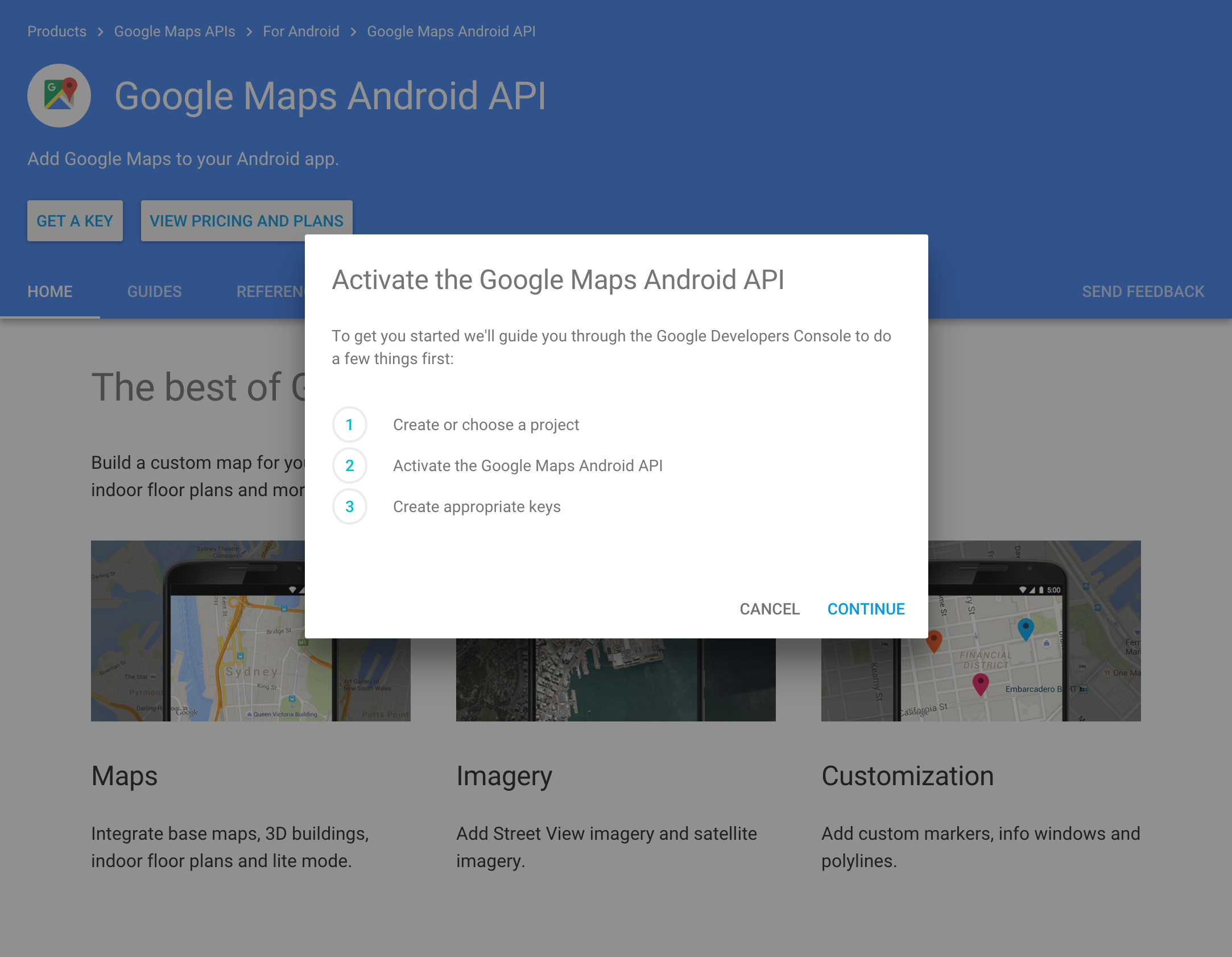Screen dimensions: 1232x957
Task: Click chevron after Products breadcrumb
Action: 100,32
